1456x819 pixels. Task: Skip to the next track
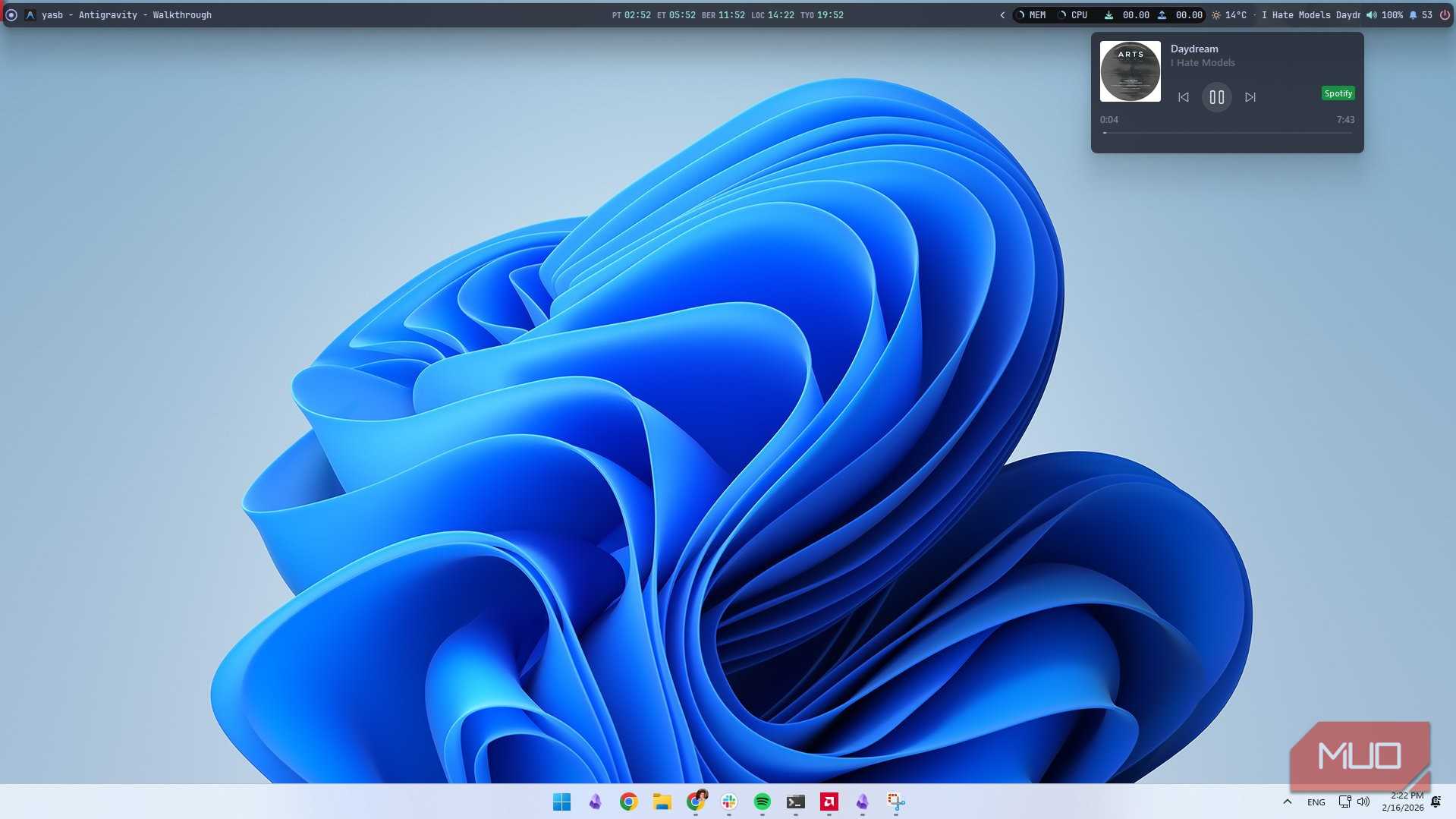[x=1250, y=97]
